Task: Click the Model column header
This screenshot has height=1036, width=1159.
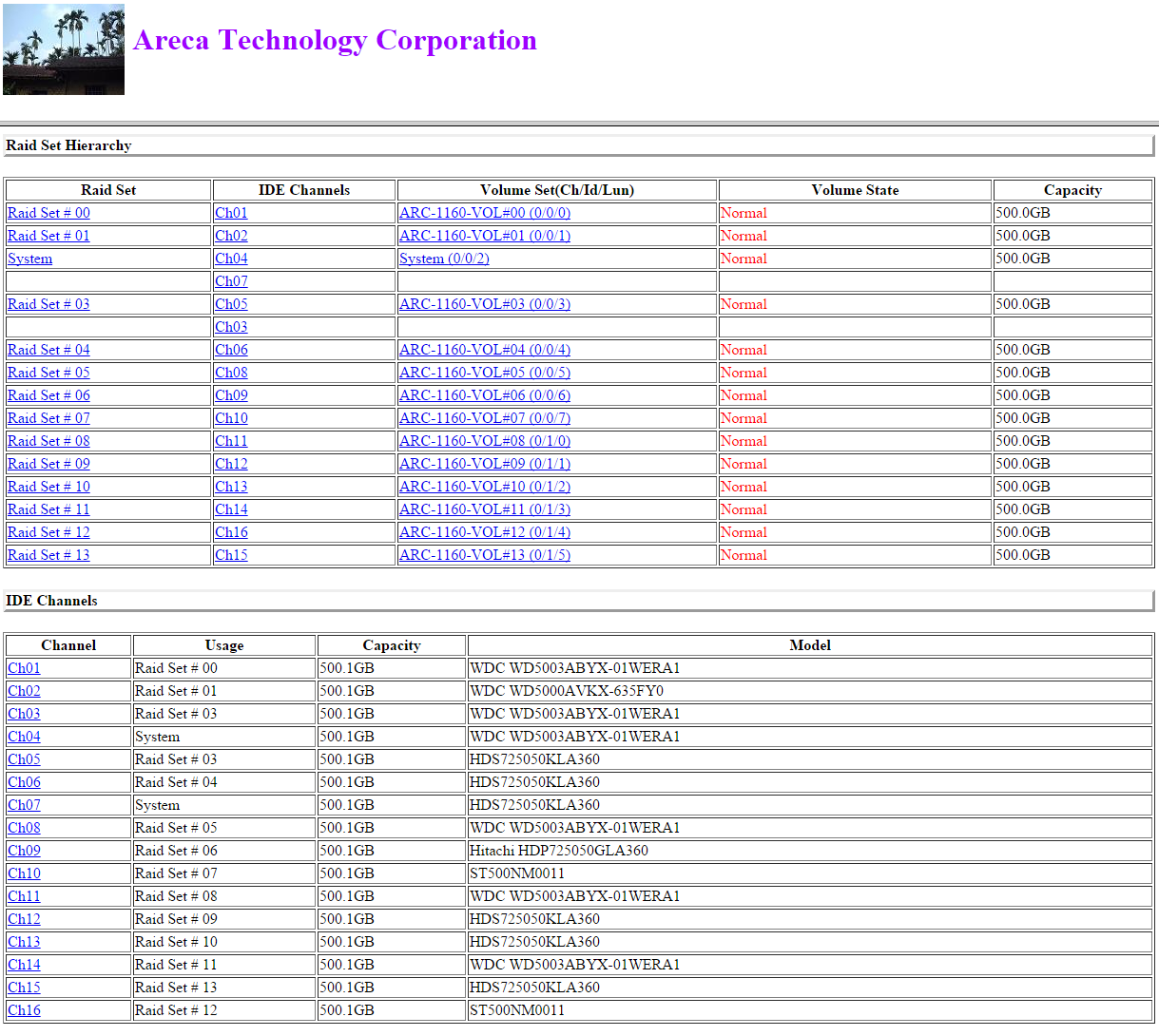Action: point(810,645)
